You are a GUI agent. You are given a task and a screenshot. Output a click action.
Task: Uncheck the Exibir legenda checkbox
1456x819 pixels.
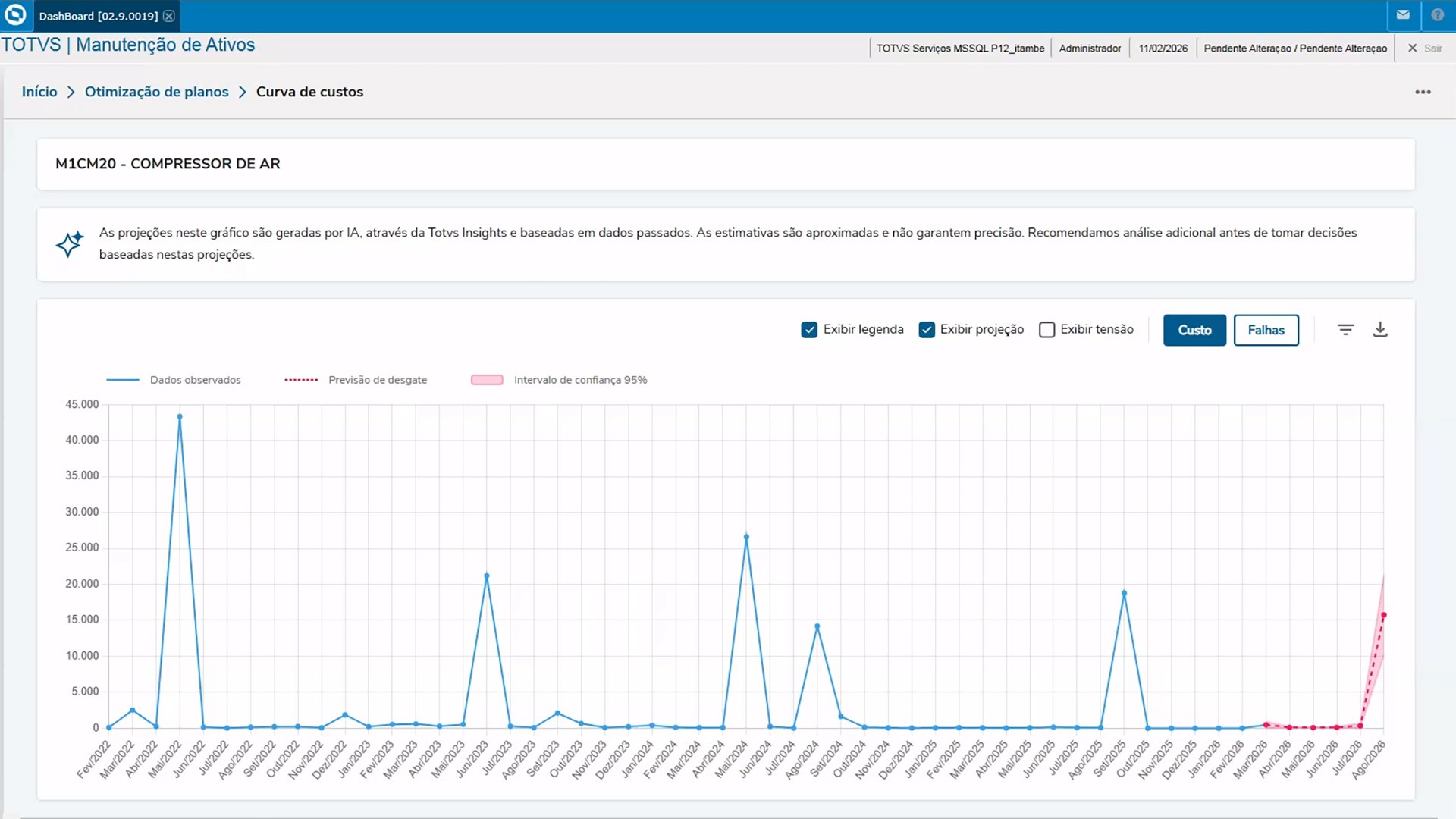pos(809,330)
